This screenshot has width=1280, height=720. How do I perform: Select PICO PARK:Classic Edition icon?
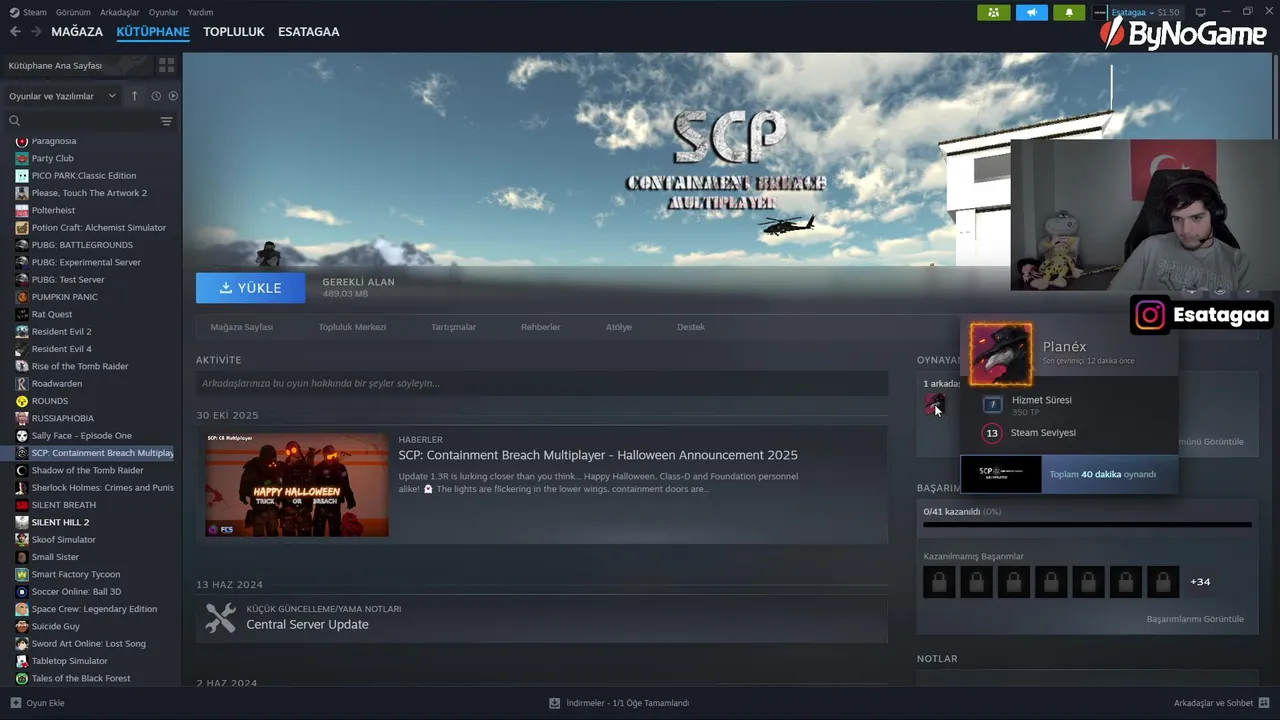point(22,176)
